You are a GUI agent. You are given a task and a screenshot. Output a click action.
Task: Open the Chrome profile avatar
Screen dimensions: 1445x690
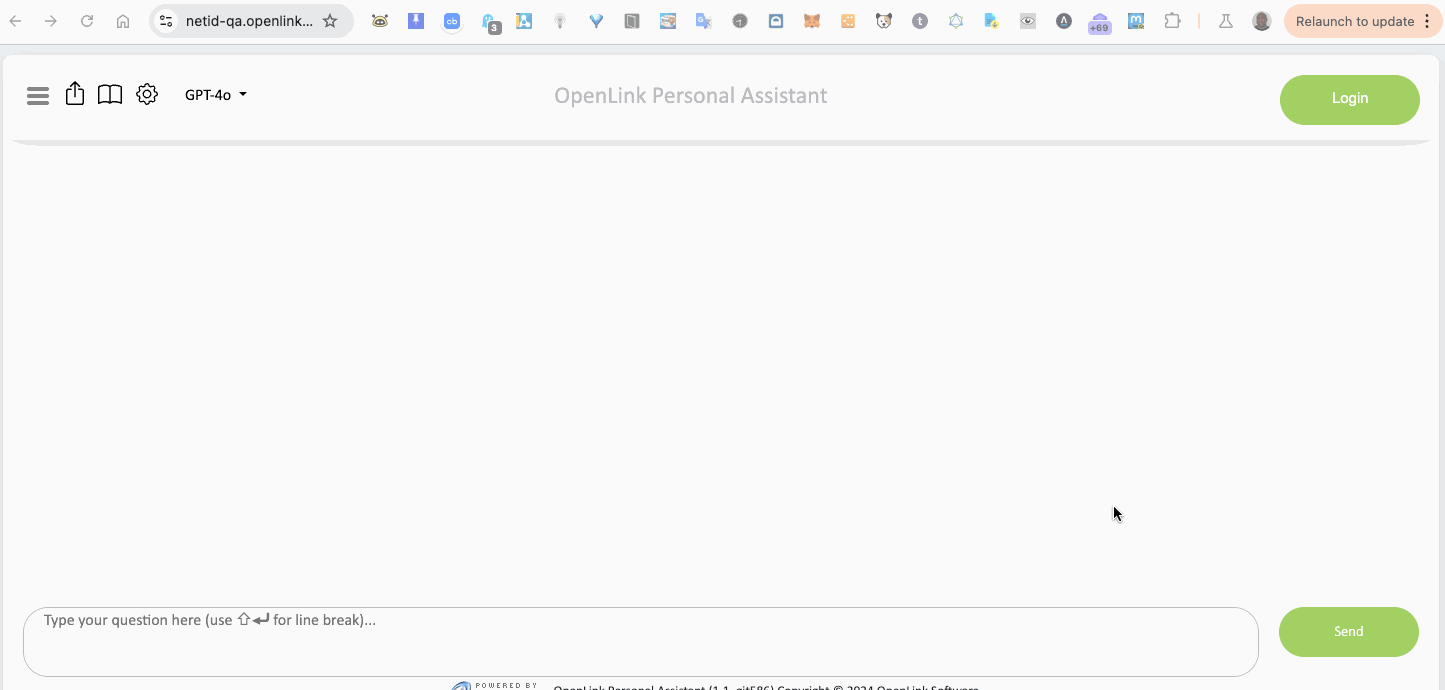coord(1262,21)
